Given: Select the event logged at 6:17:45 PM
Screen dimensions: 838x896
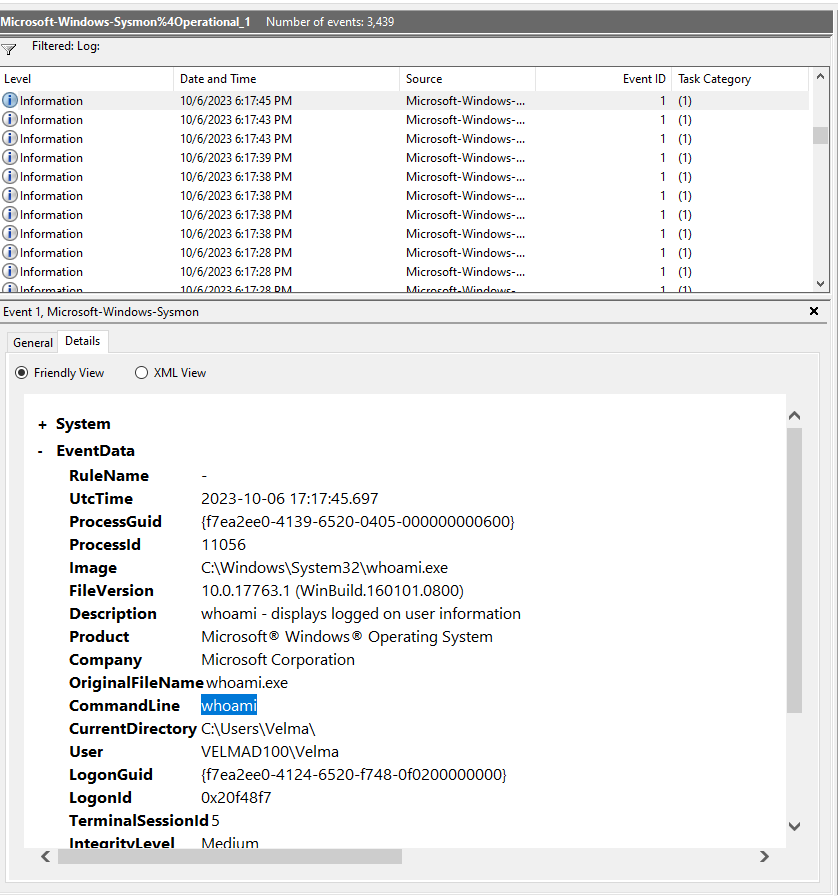Looking at the screenshot, I should (x=405, y=101).
